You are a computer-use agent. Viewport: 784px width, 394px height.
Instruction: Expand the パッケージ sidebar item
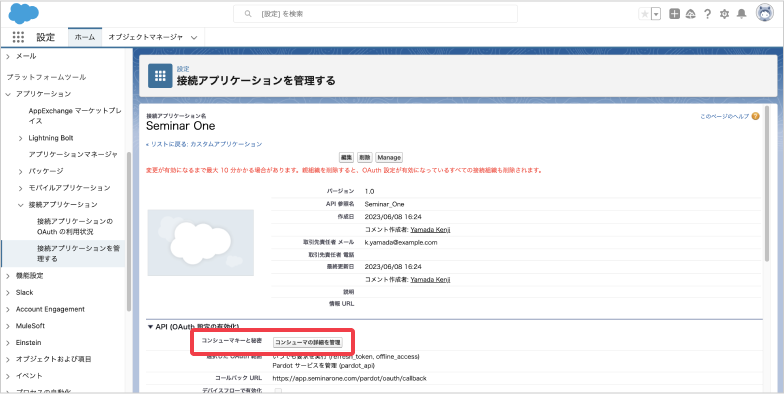click(21, 172)
